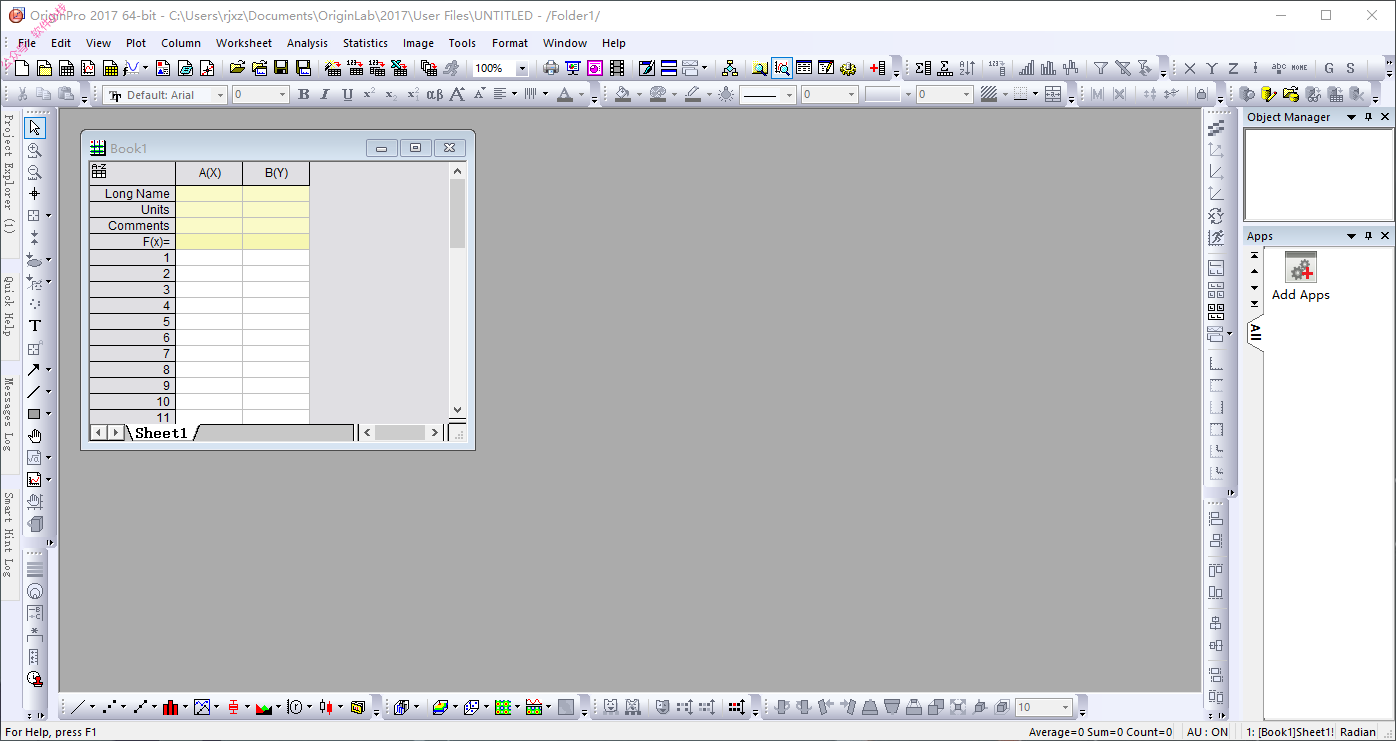
Task: Click the Radian angle unit indicator
Action: 1357,732
